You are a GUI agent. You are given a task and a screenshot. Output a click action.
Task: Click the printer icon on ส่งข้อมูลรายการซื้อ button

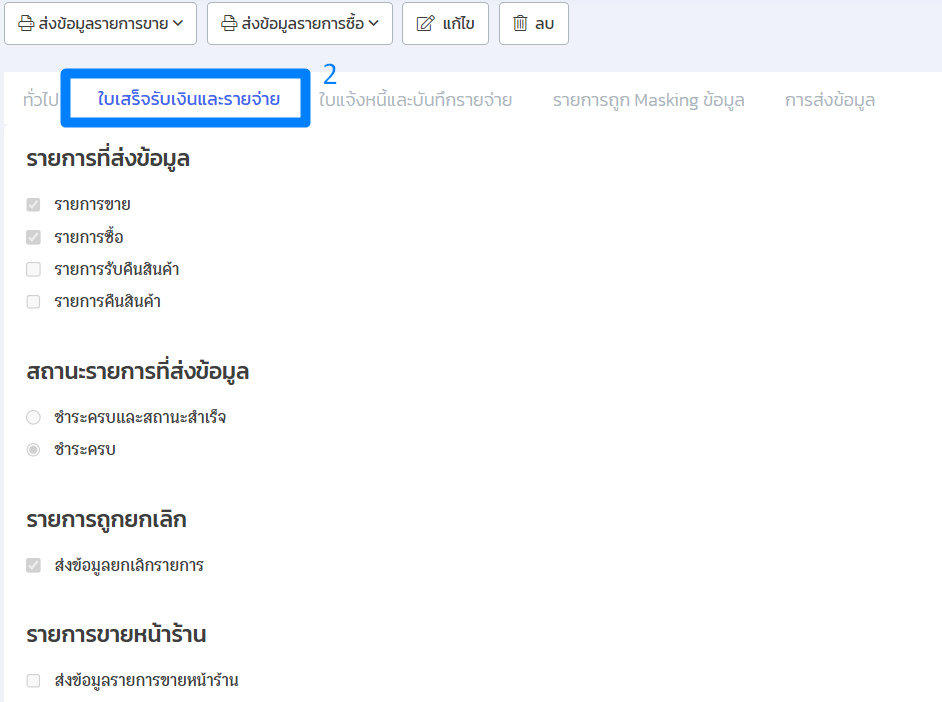click(228, 25)
